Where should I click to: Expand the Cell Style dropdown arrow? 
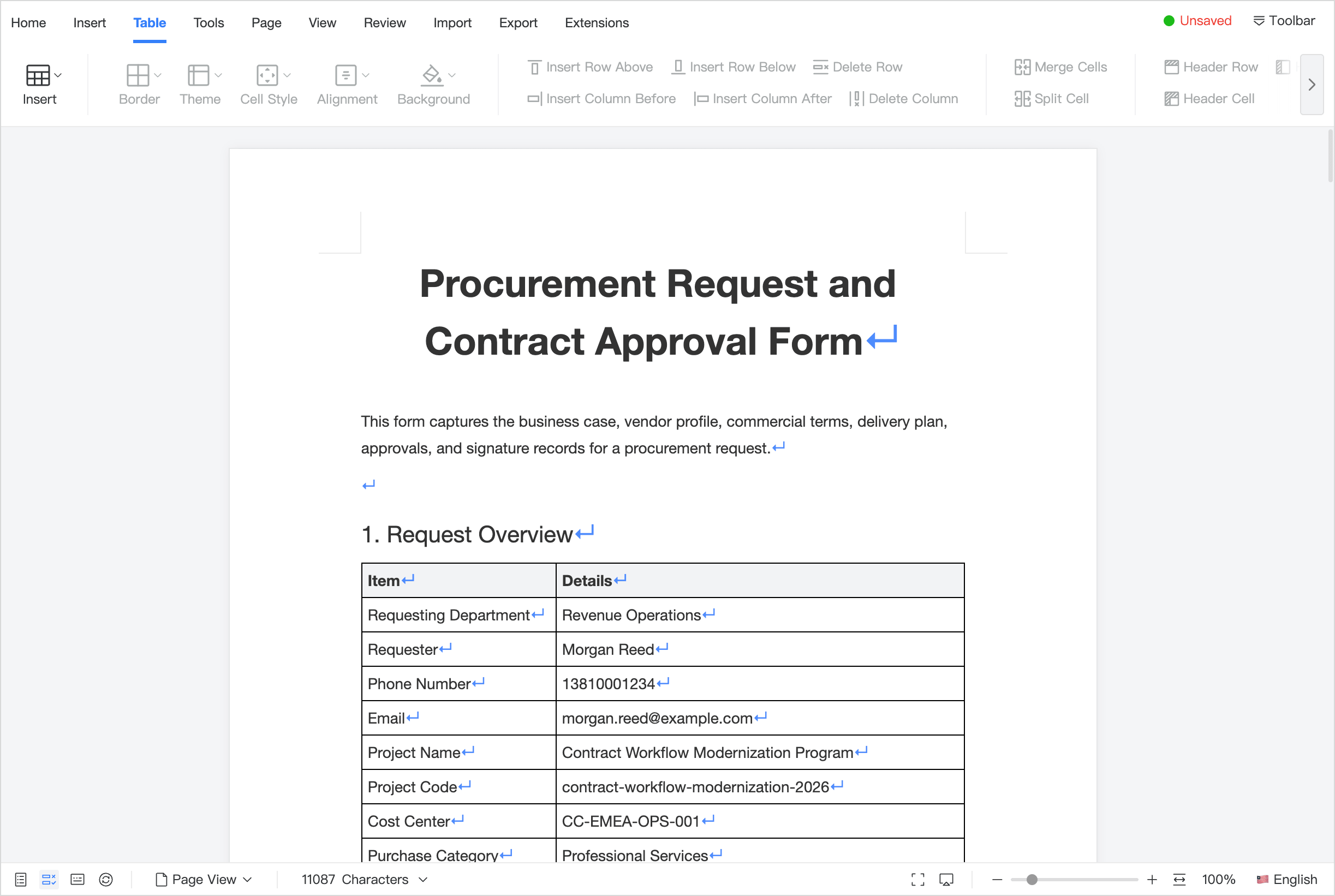click(287, 75)
